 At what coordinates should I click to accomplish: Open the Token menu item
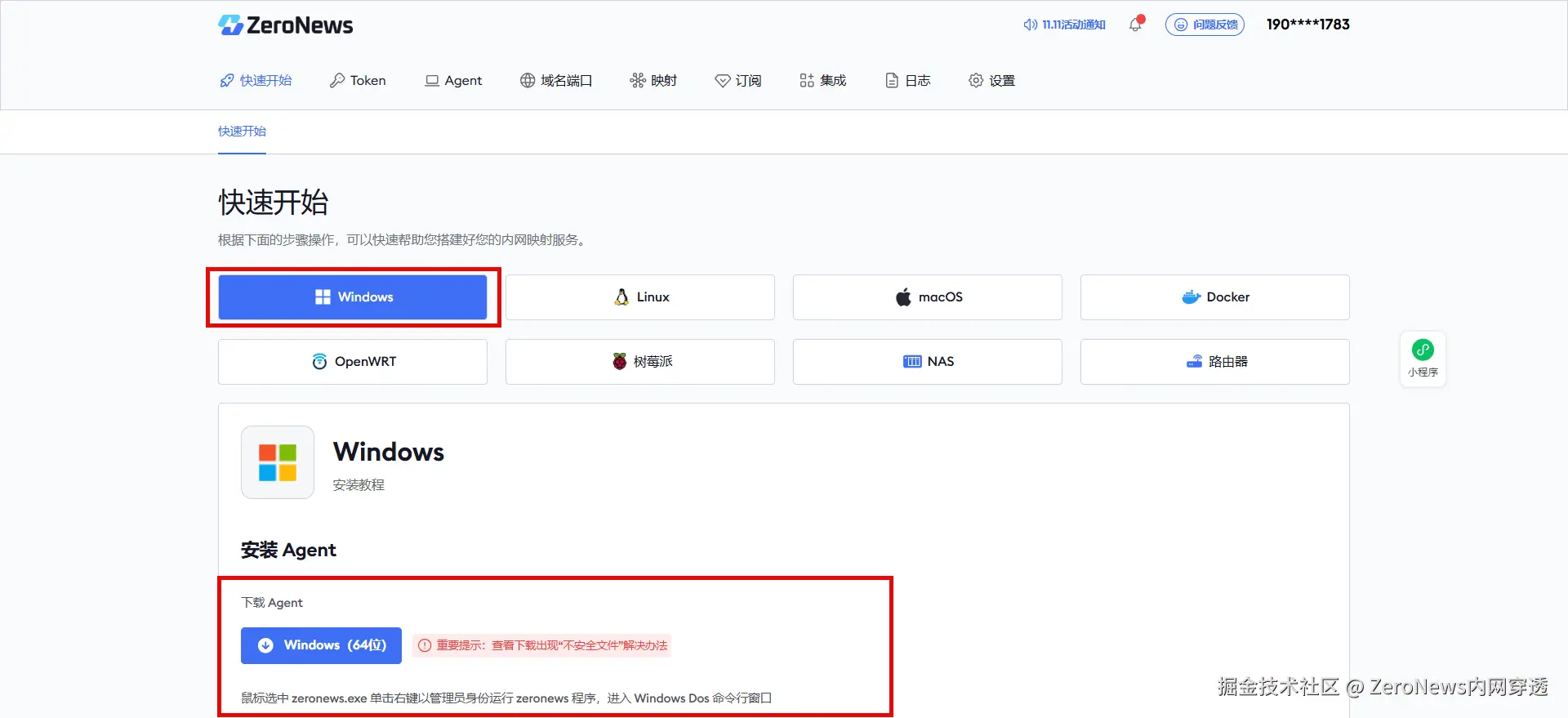click(x=358, y=80)
